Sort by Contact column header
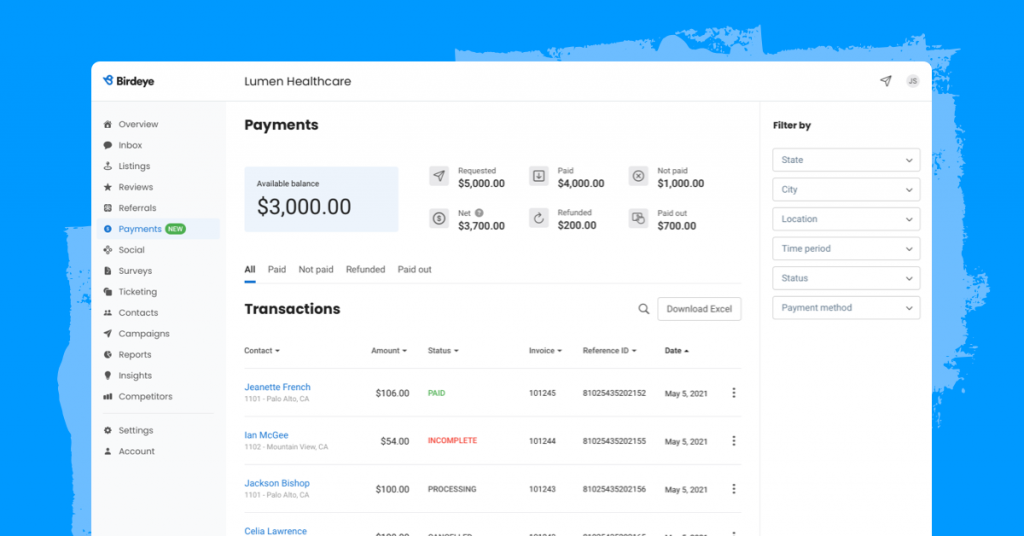This screenshot has height=536, width=1024. pos(262,351)
